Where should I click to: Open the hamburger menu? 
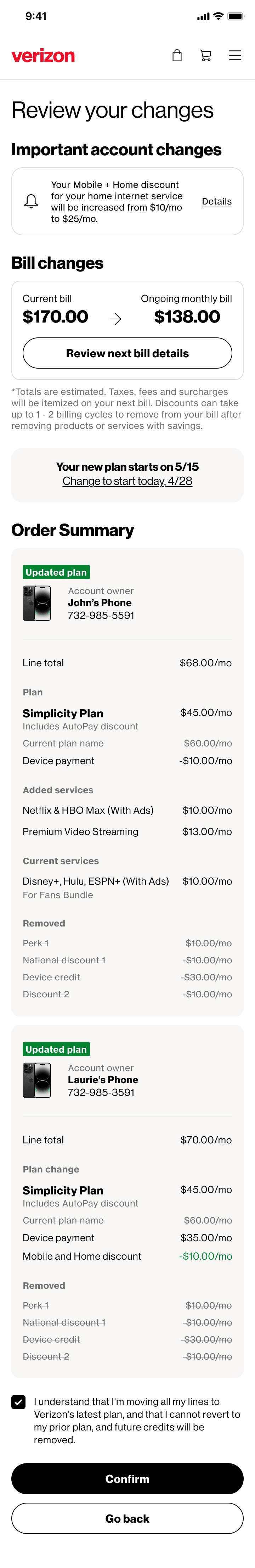click(x=235, y=55)
